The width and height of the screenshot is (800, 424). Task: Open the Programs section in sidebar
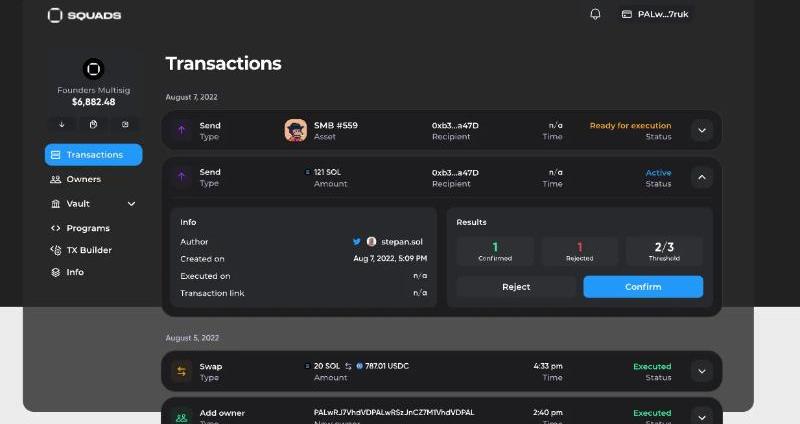point(88,228)
